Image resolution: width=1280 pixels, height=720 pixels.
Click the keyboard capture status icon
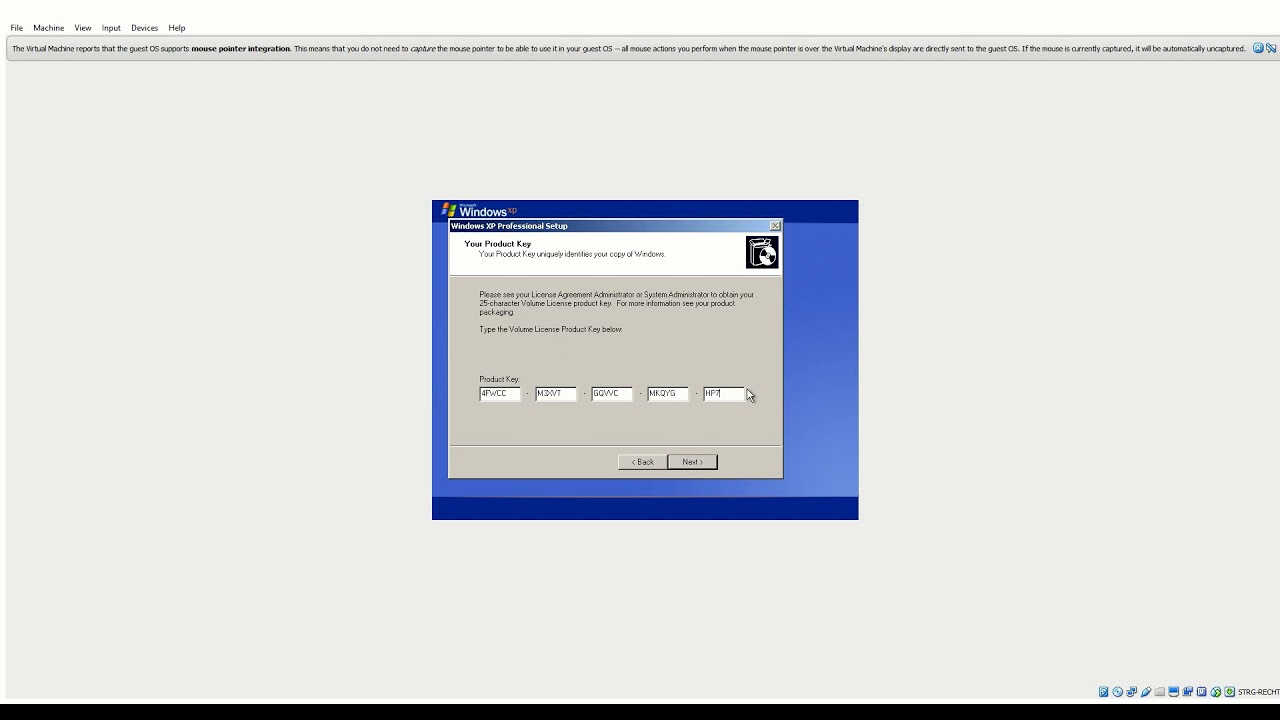[x=1230, y=692]
